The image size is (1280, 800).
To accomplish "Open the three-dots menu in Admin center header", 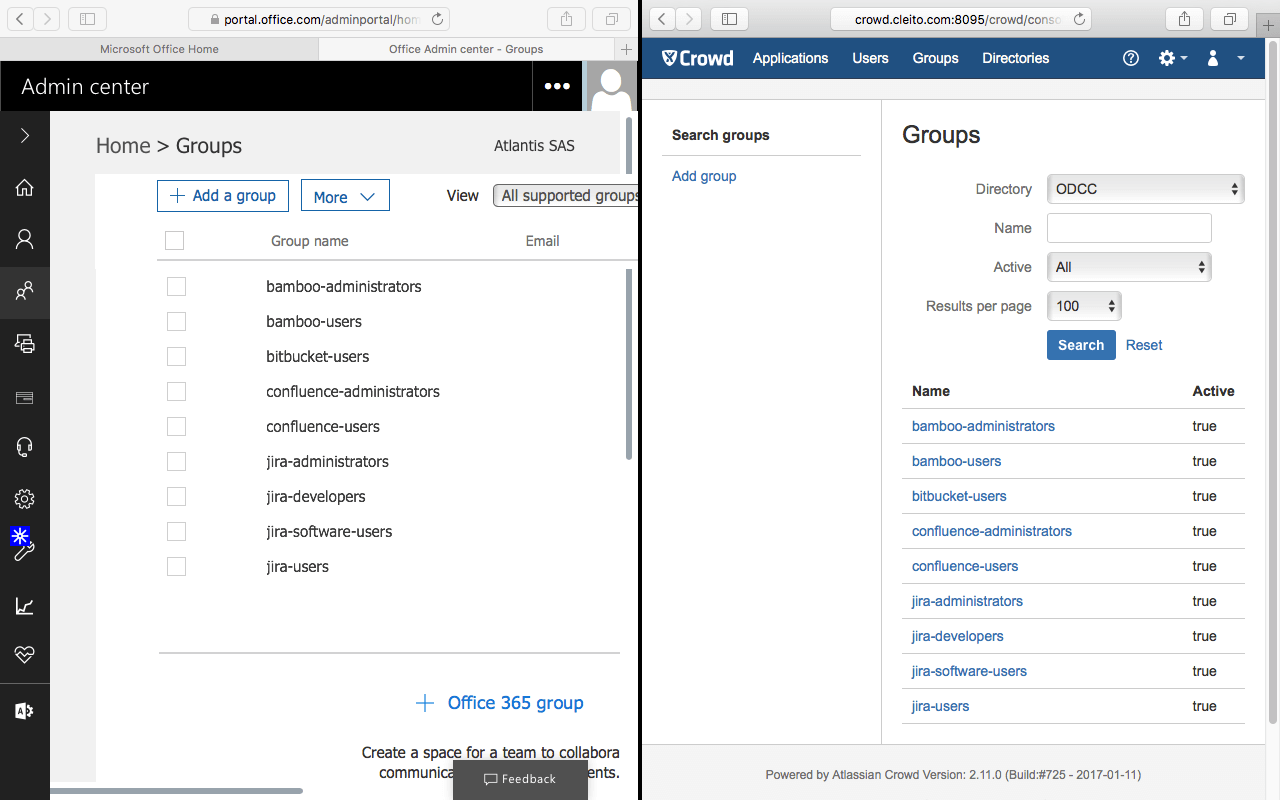I will 557,86.
